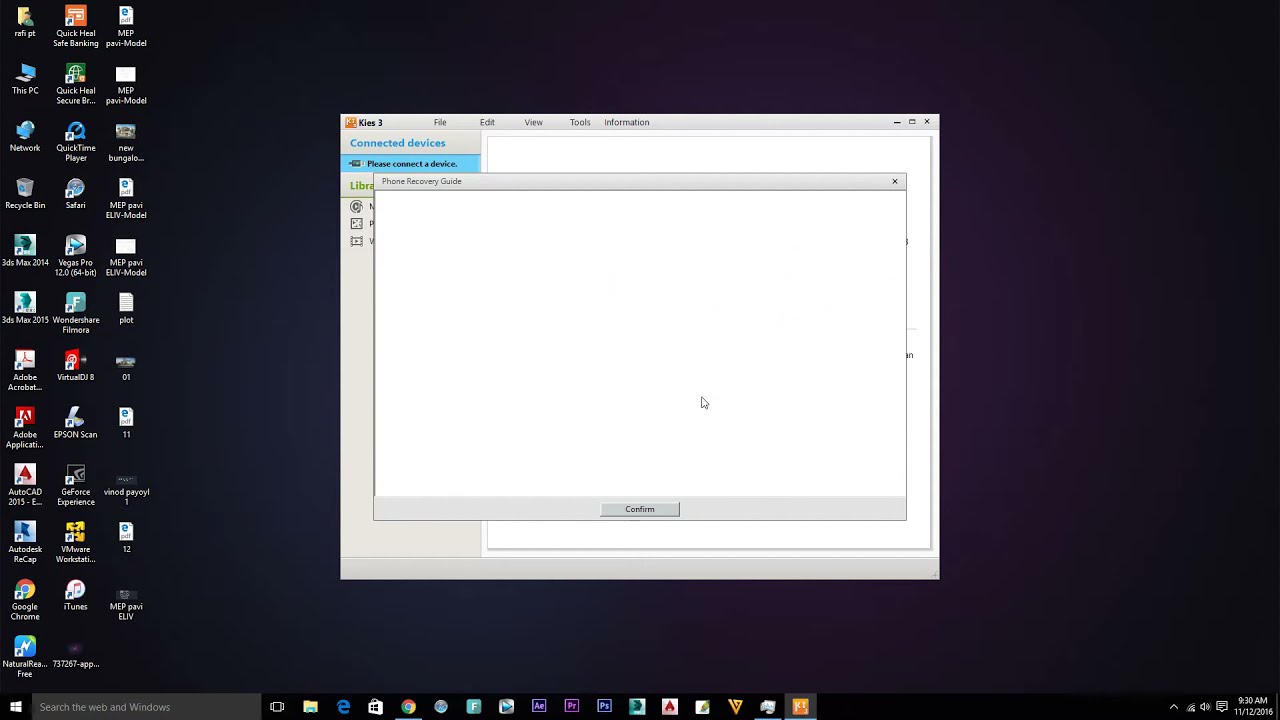
Task: Select the 'rafi pt' desktop folder
Action: [x=25, y=21]
